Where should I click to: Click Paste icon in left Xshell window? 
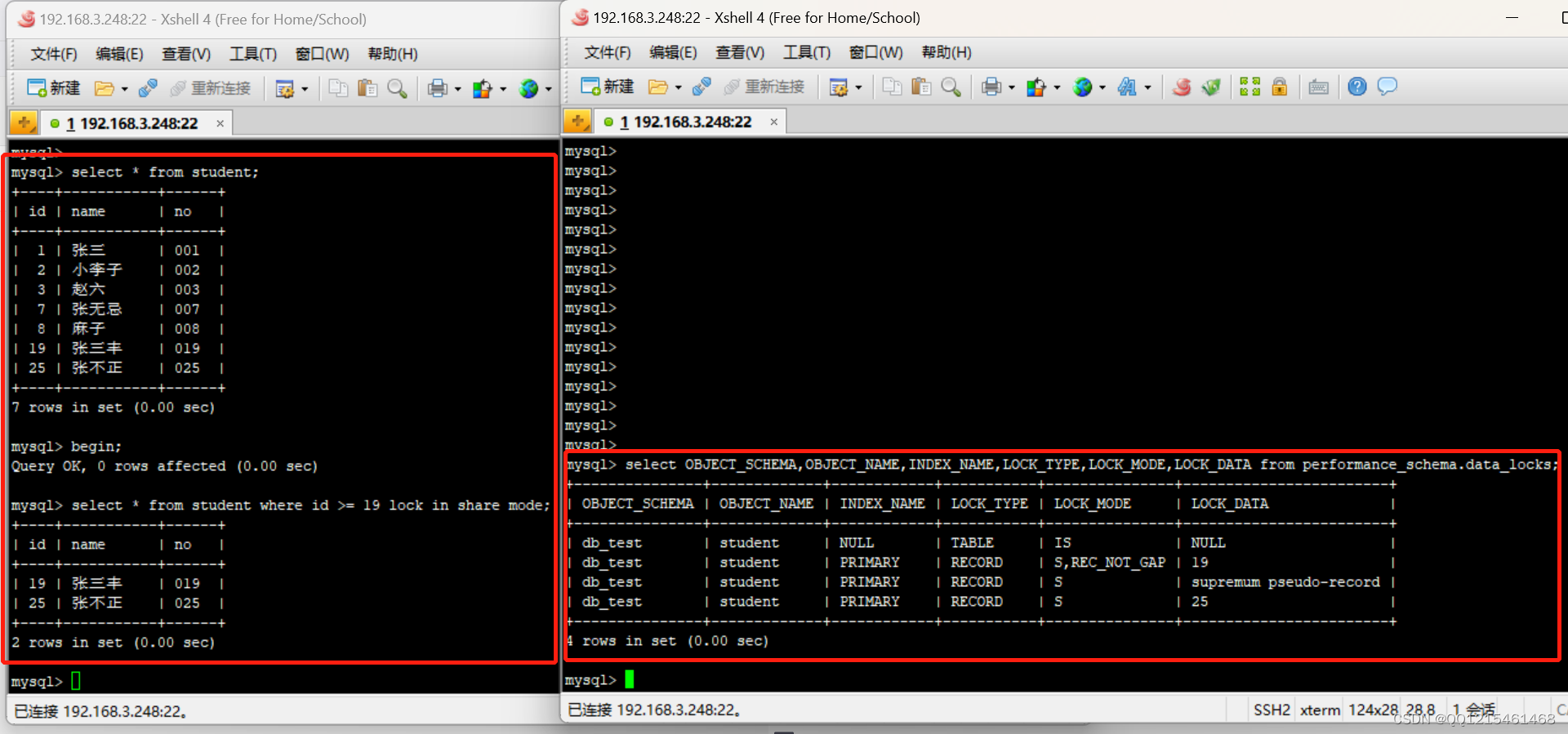click(x=367, y=88)
